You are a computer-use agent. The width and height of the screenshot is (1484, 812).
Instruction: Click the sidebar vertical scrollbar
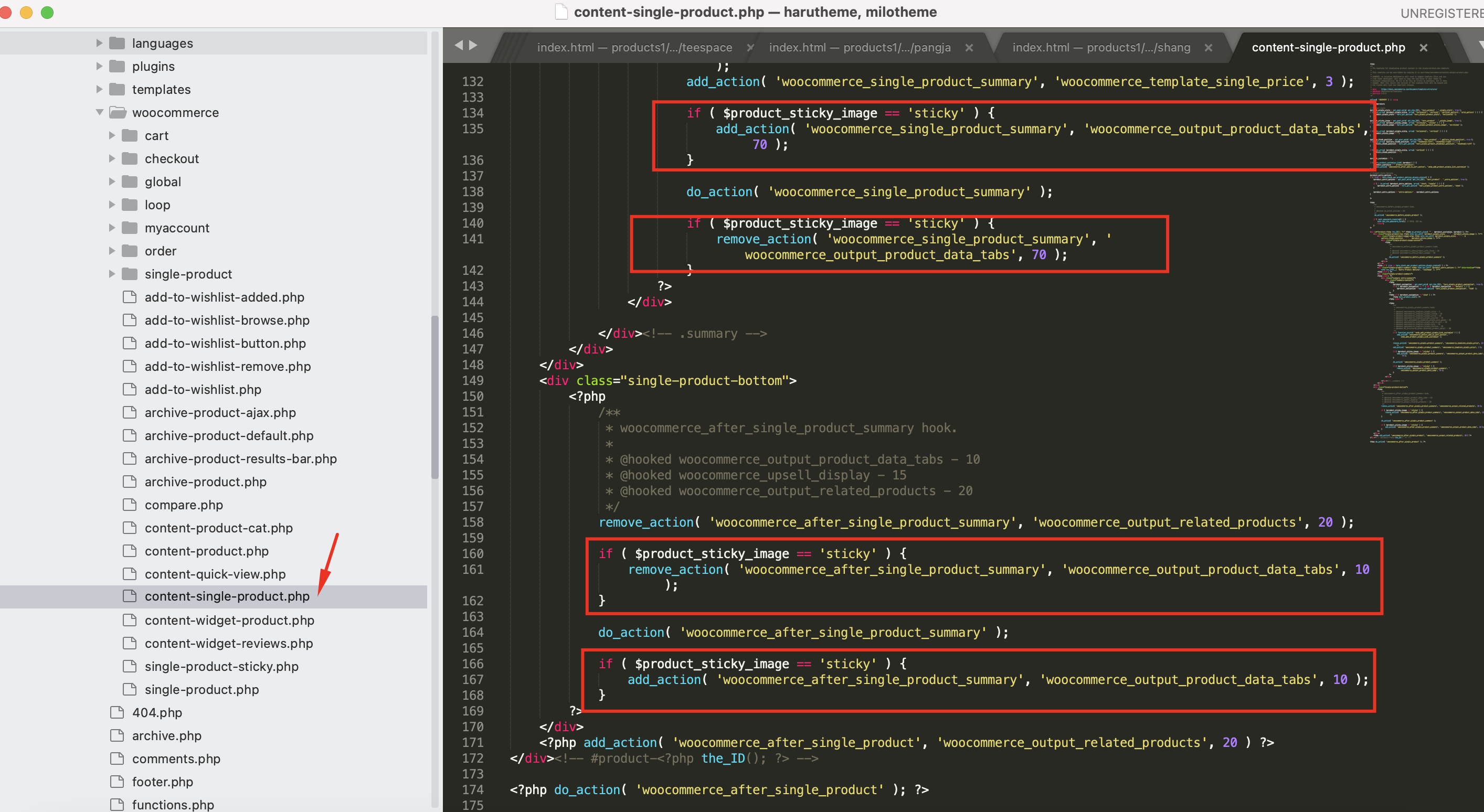[x=435, y=398]
